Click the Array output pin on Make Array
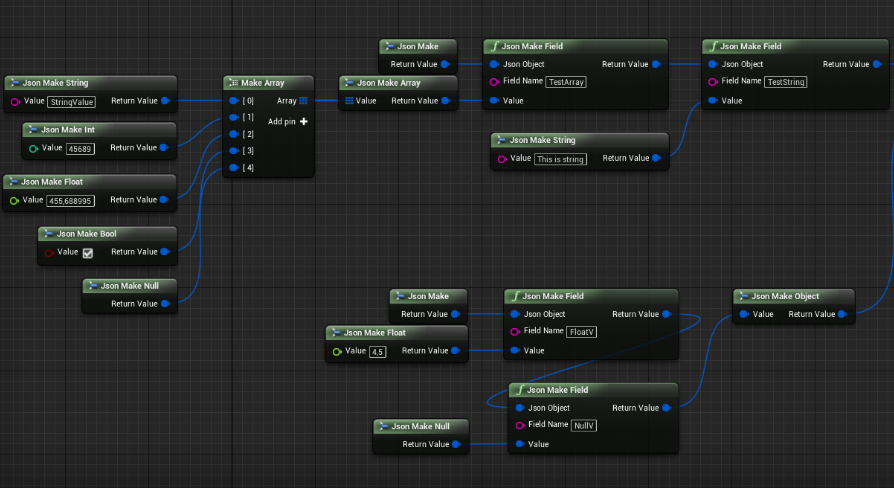This screenshot has height=488, width=894. pyautogui.click(x=303, y=101)
